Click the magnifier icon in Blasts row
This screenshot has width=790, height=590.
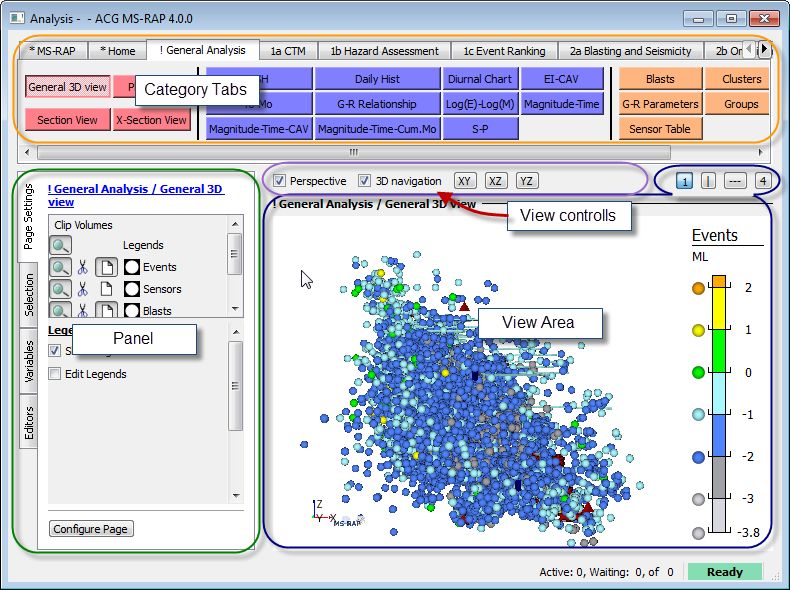coord(60,309)
